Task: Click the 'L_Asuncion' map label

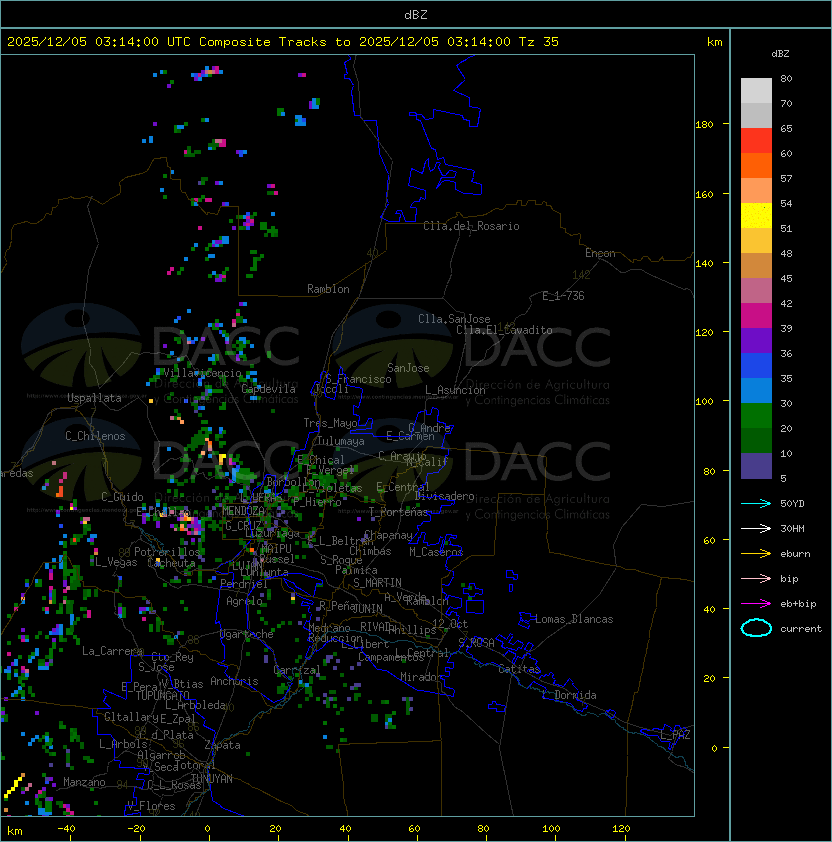Action: pyautogui.click(x=455, y=390)
